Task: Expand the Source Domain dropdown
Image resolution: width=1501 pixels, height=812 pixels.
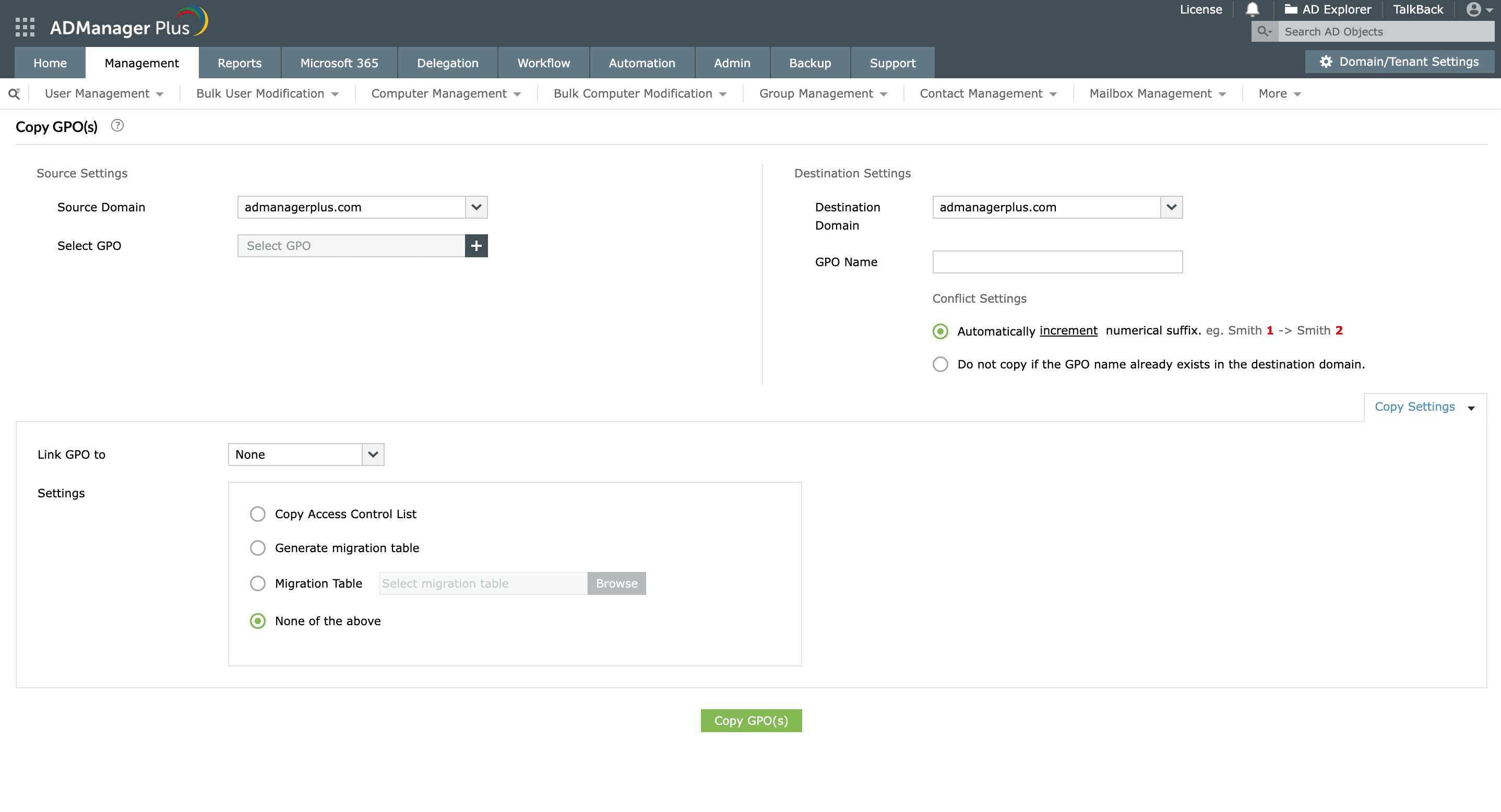Action: point(476,207)
